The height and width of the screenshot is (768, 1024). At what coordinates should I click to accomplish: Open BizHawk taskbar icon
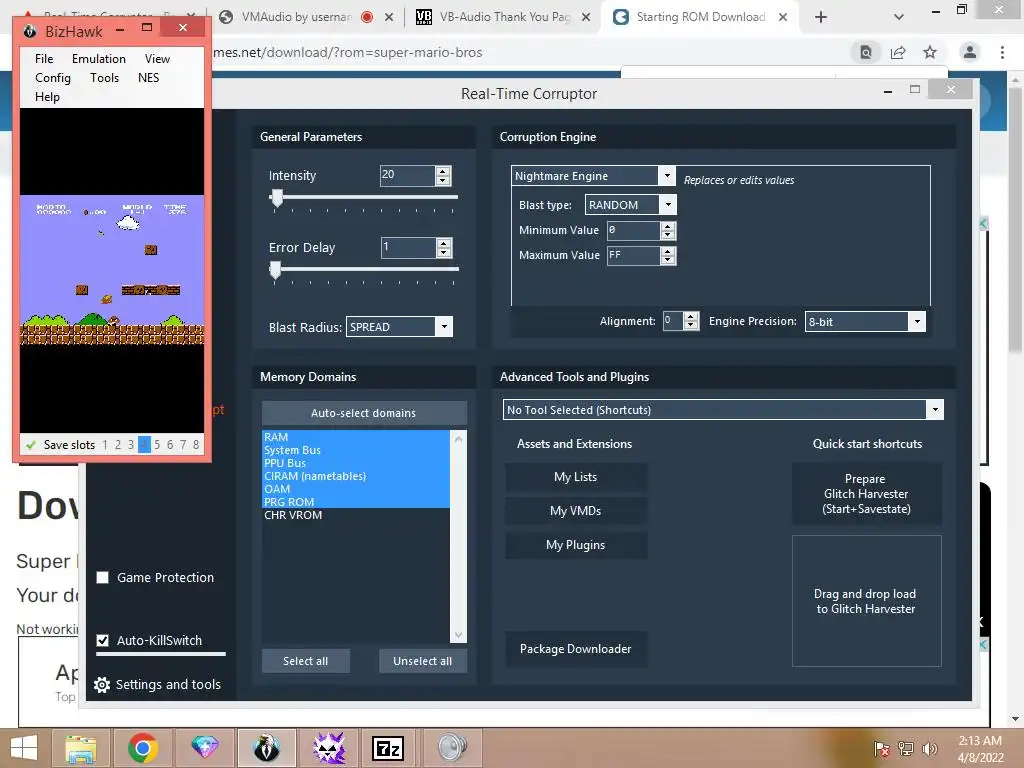266,748
